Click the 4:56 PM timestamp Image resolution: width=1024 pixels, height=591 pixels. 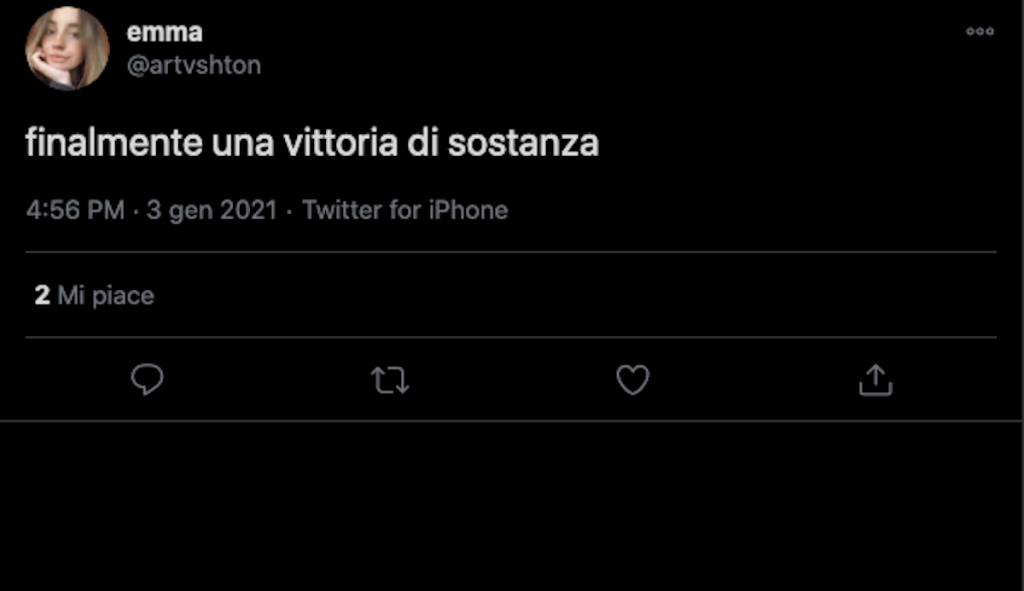tap(75, 211)
